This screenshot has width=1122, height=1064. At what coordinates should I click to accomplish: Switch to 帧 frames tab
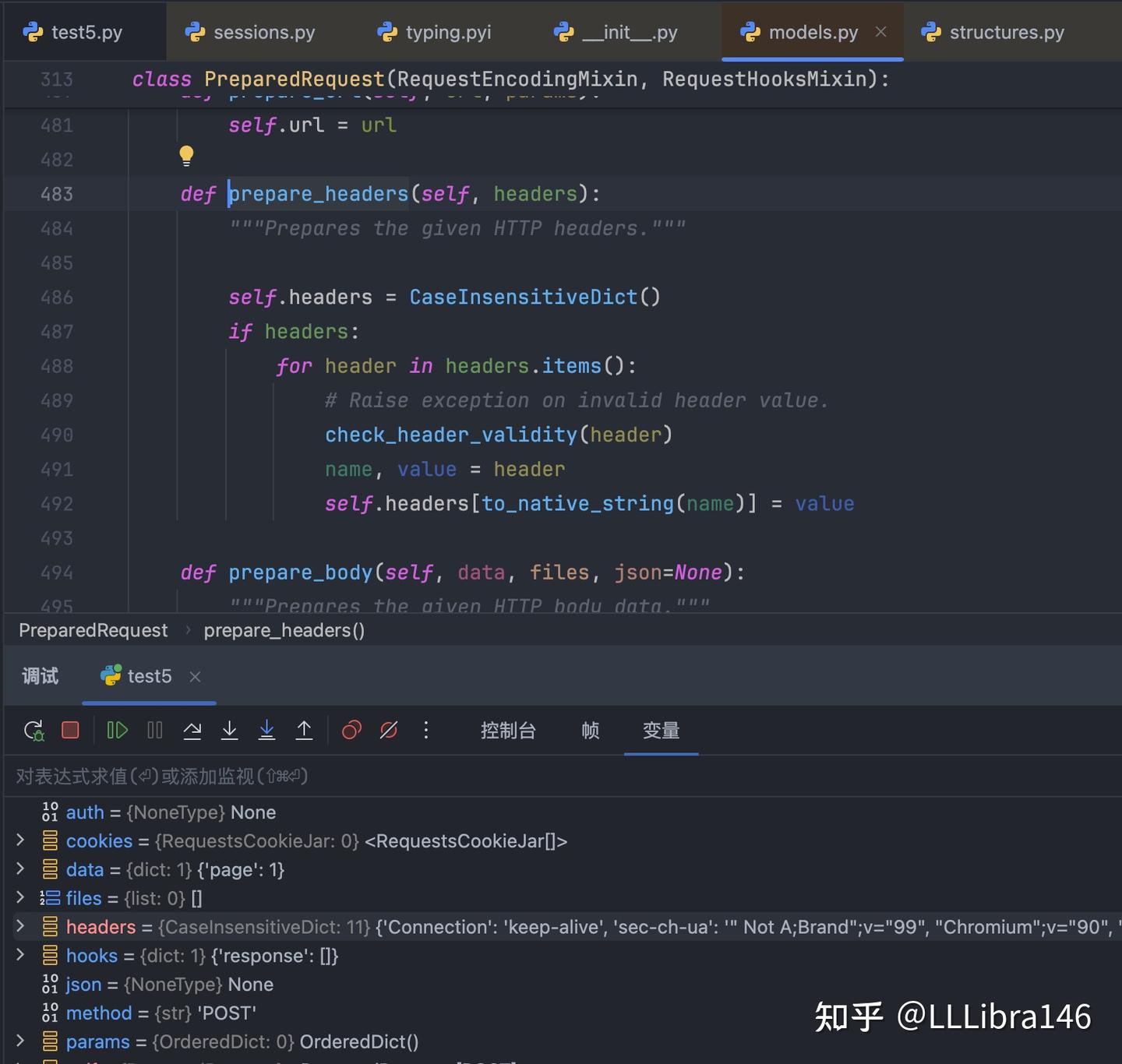pyautogui.click(x=591, y=731)
